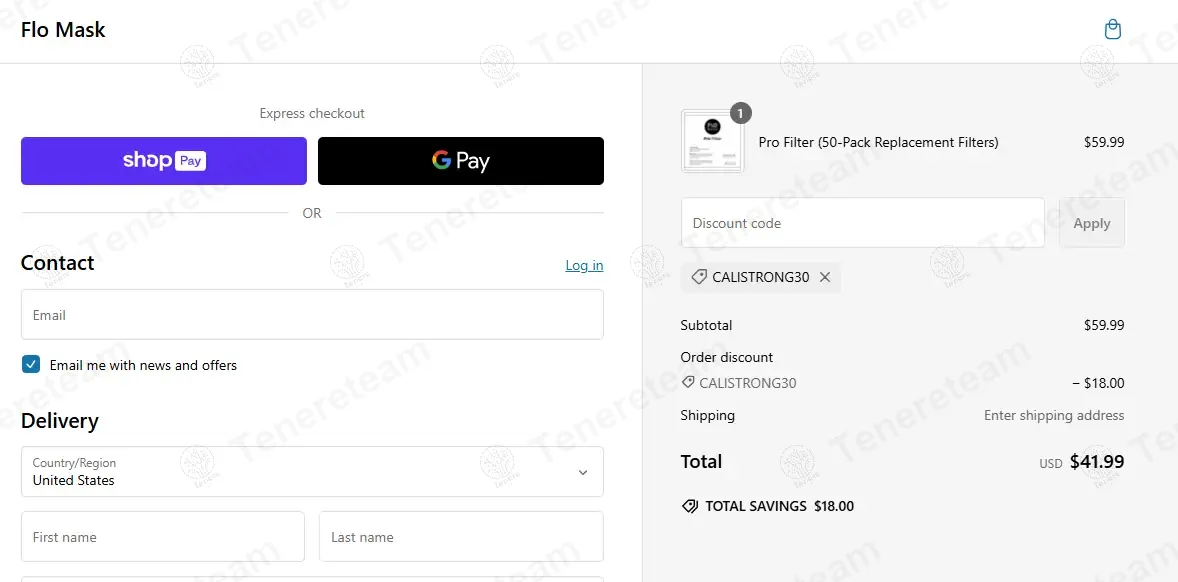Pay with the Shop Pay express button
The image size is (1178, 582).
point(164,161)
